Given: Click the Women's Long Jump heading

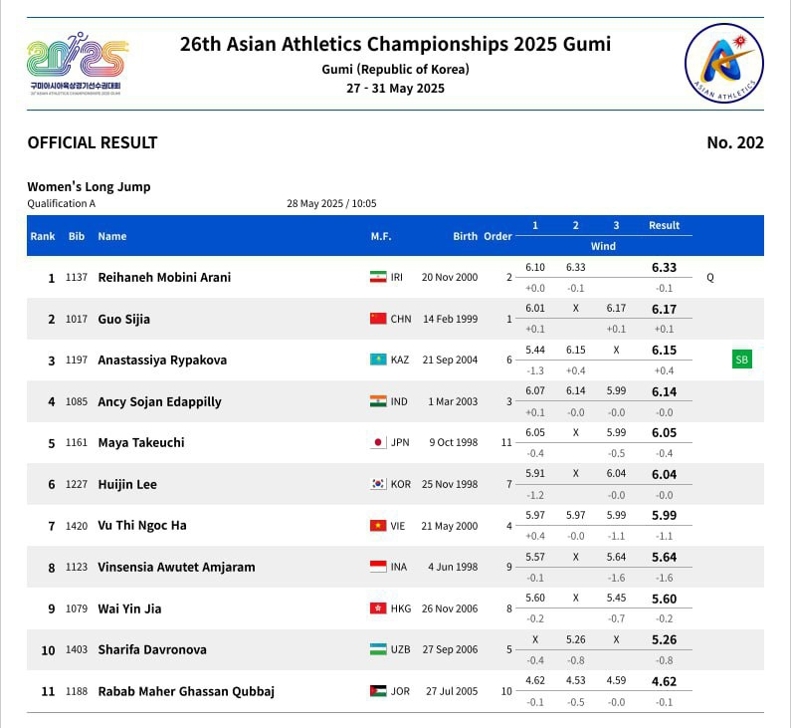Looking at the screenshot, I should point(89,187).
